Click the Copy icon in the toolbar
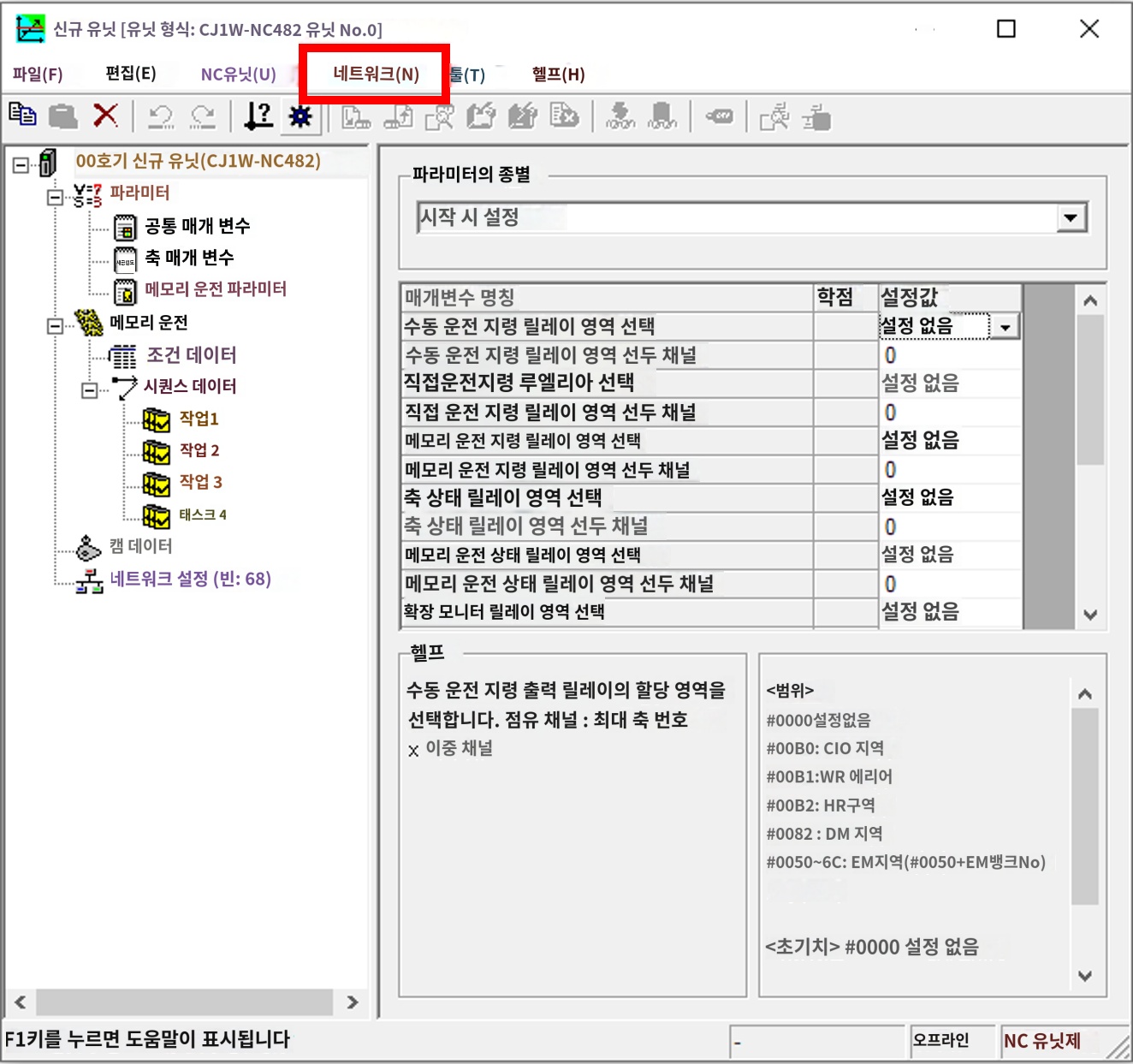This screenshot has width=1133, height=1064. 22,115
